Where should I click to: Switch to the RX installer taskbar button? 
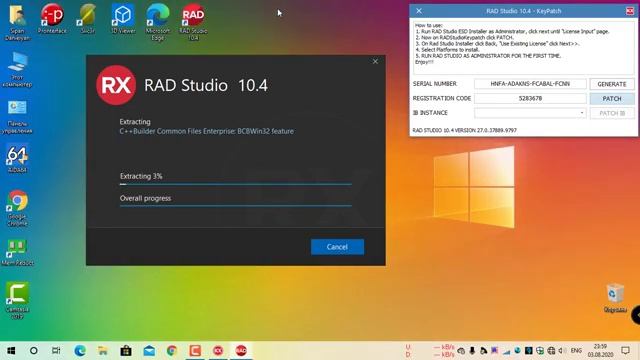(x=218, y=351)
